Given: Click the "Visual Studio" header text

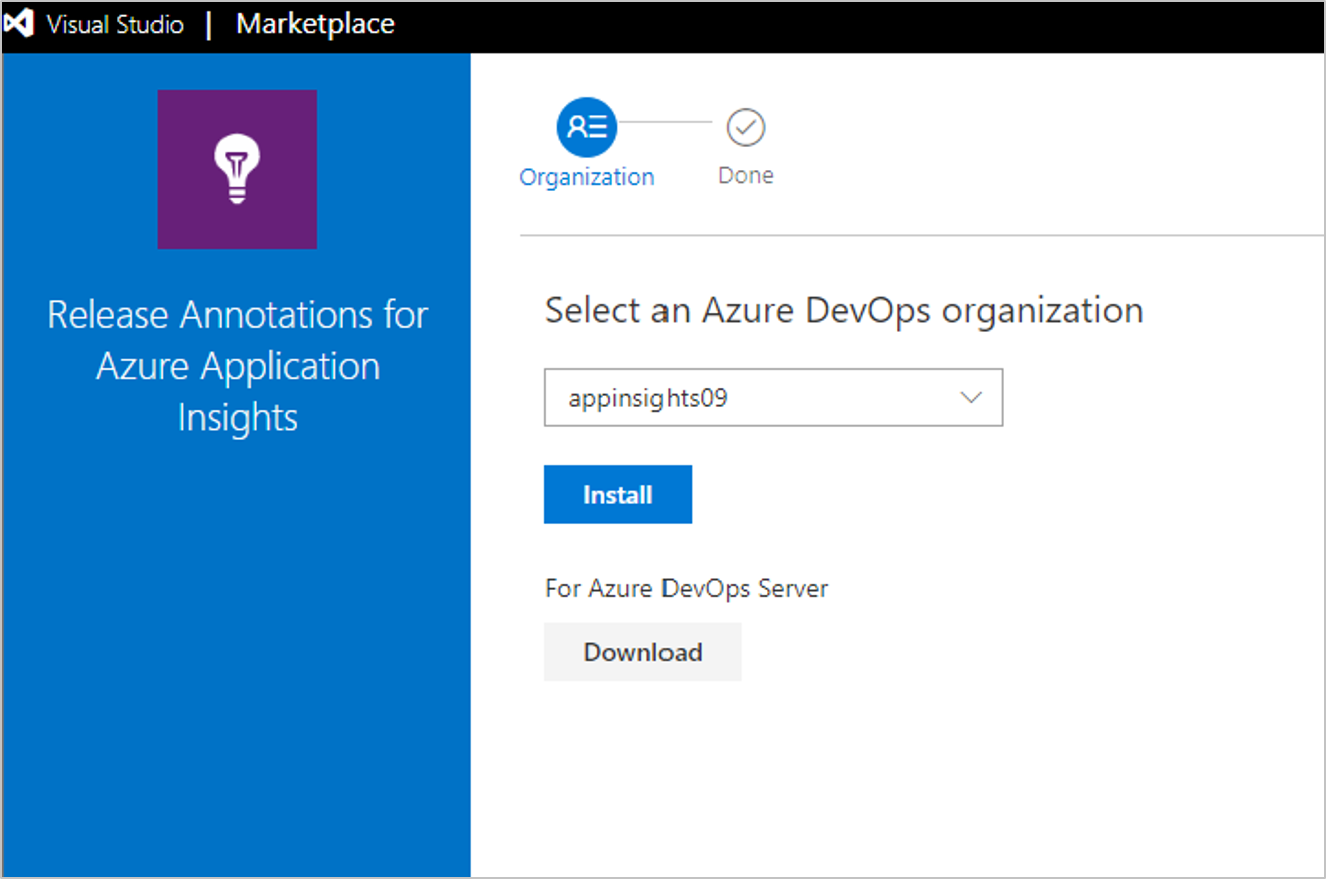Looking at the screenshot, I should click(x=115, y=25).
